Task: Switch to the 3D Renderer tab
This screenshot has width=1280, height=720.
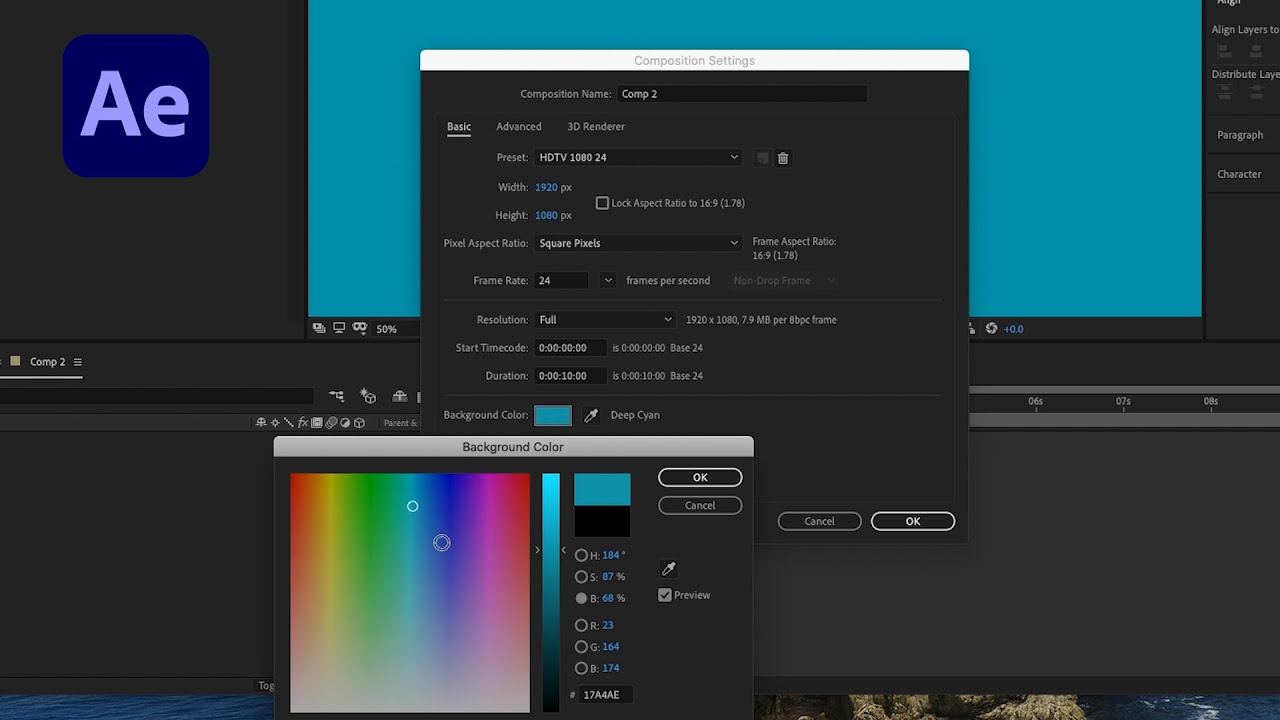Action: coord(596,127)
